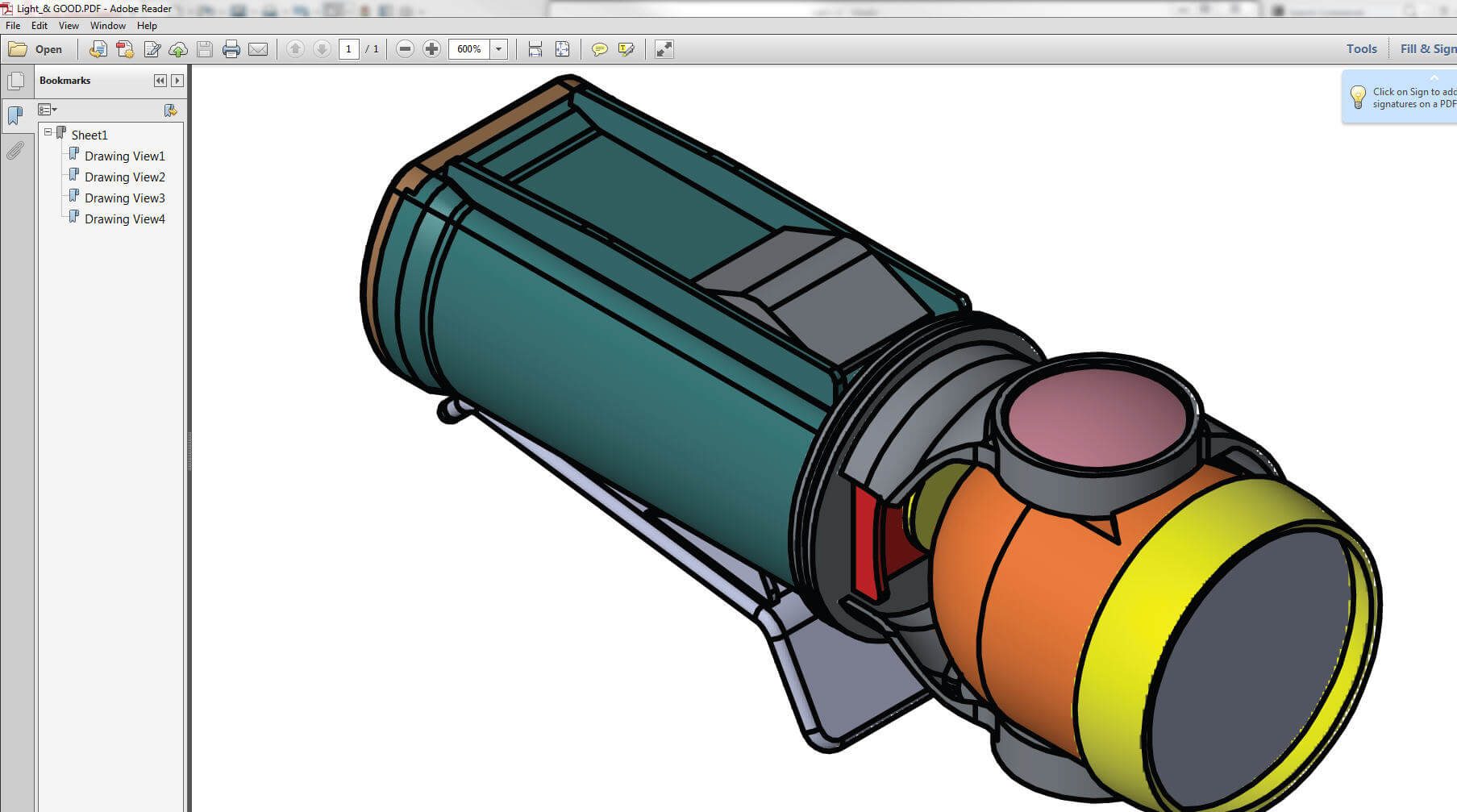Add a sticky note comment
Image resolution: width=1457 pixels, height=812 pixels.
[x=599, y=49]
